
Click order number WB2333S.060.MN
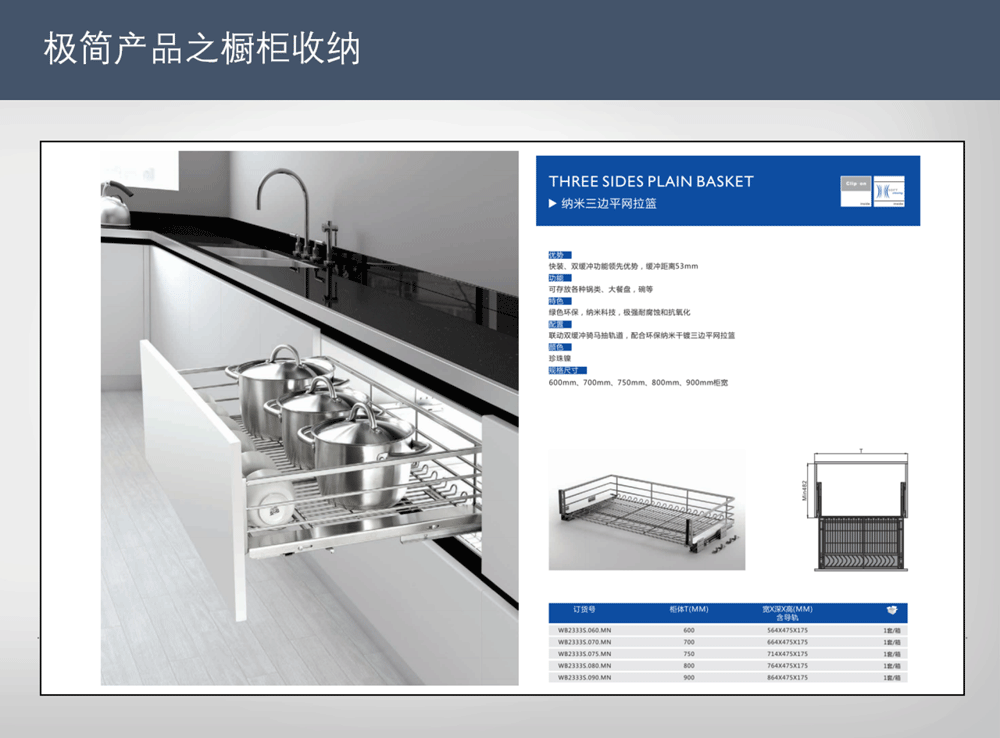click(584, 630)
